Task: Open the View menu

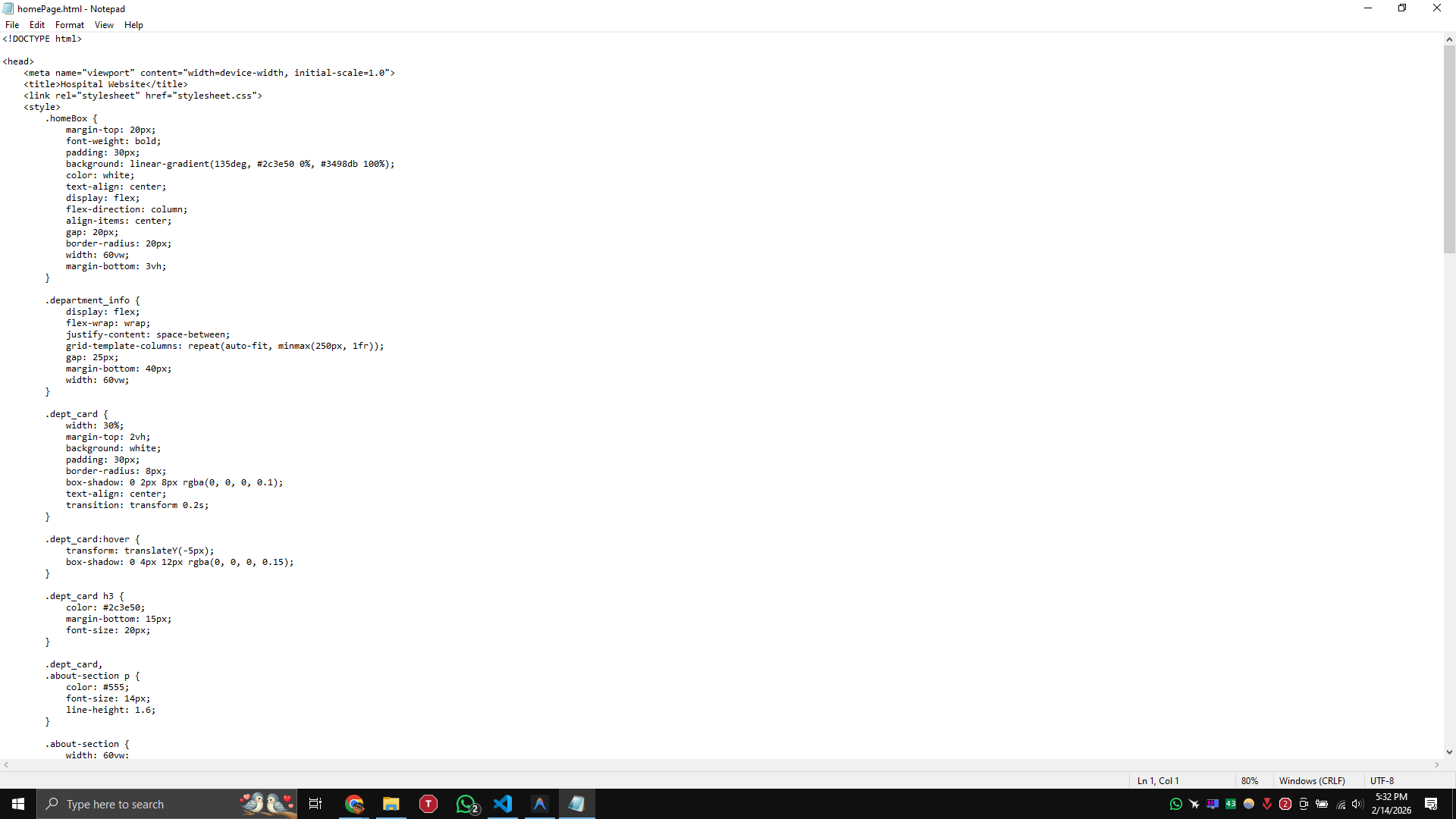Action: (104, 24)
